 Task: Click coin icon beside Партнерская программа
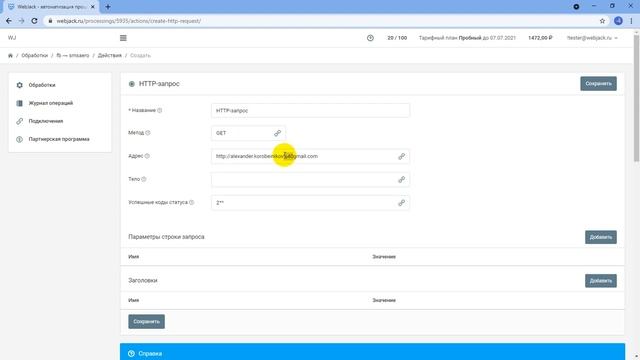19,139
